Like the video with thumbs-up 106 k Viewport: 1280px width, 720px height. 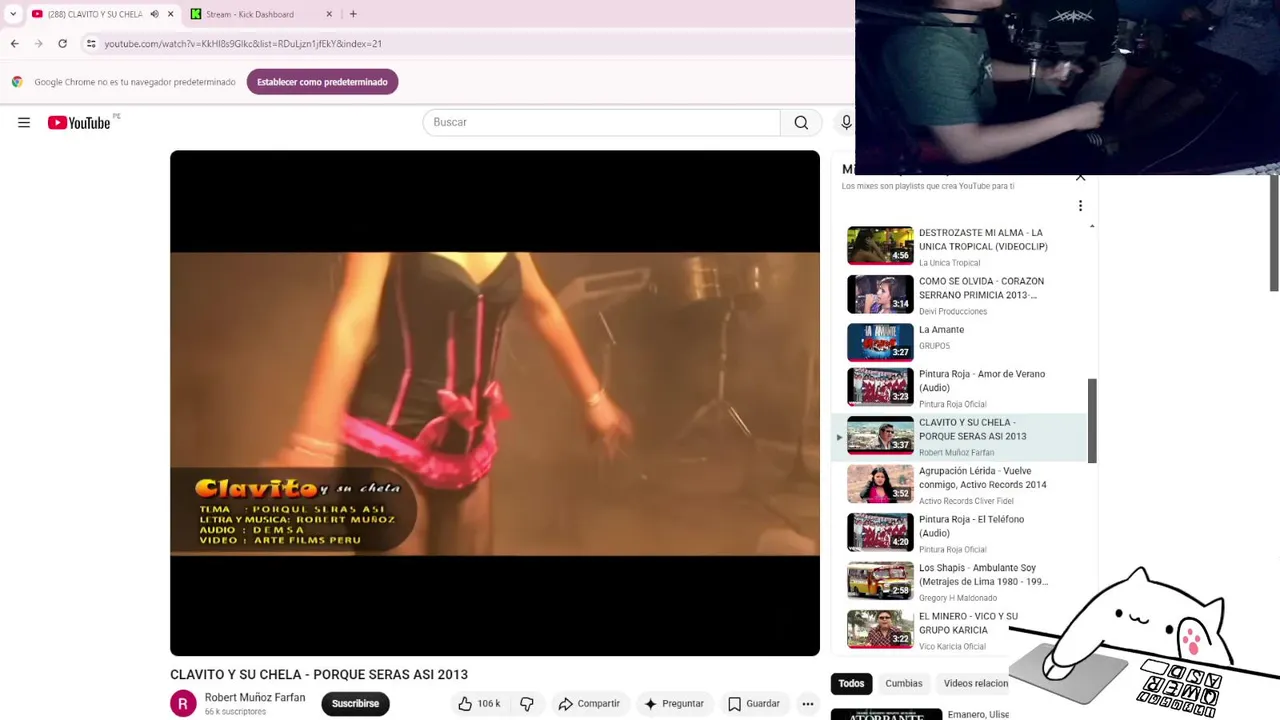(x=478, y=704)
